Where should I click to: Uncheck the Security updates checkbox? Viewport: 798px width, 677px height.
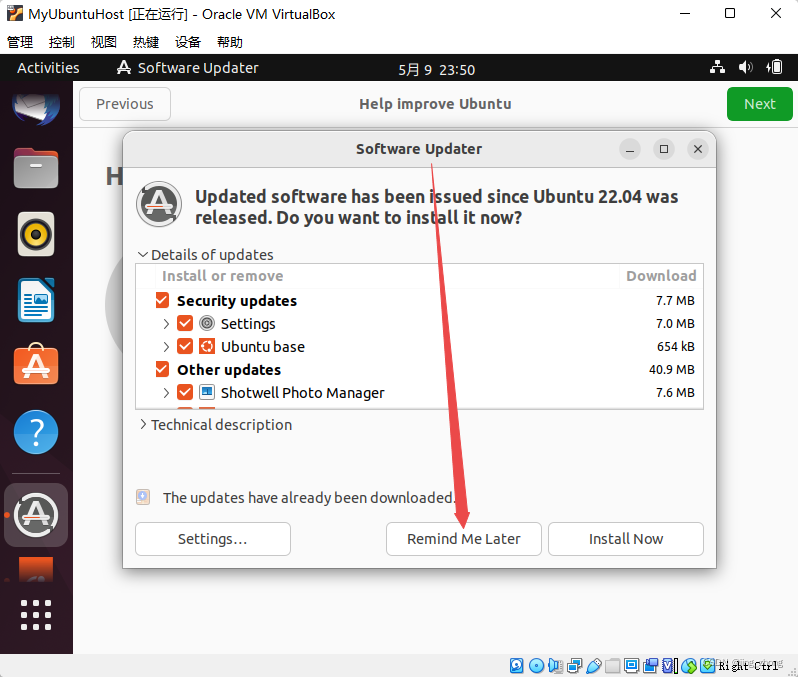162,300
